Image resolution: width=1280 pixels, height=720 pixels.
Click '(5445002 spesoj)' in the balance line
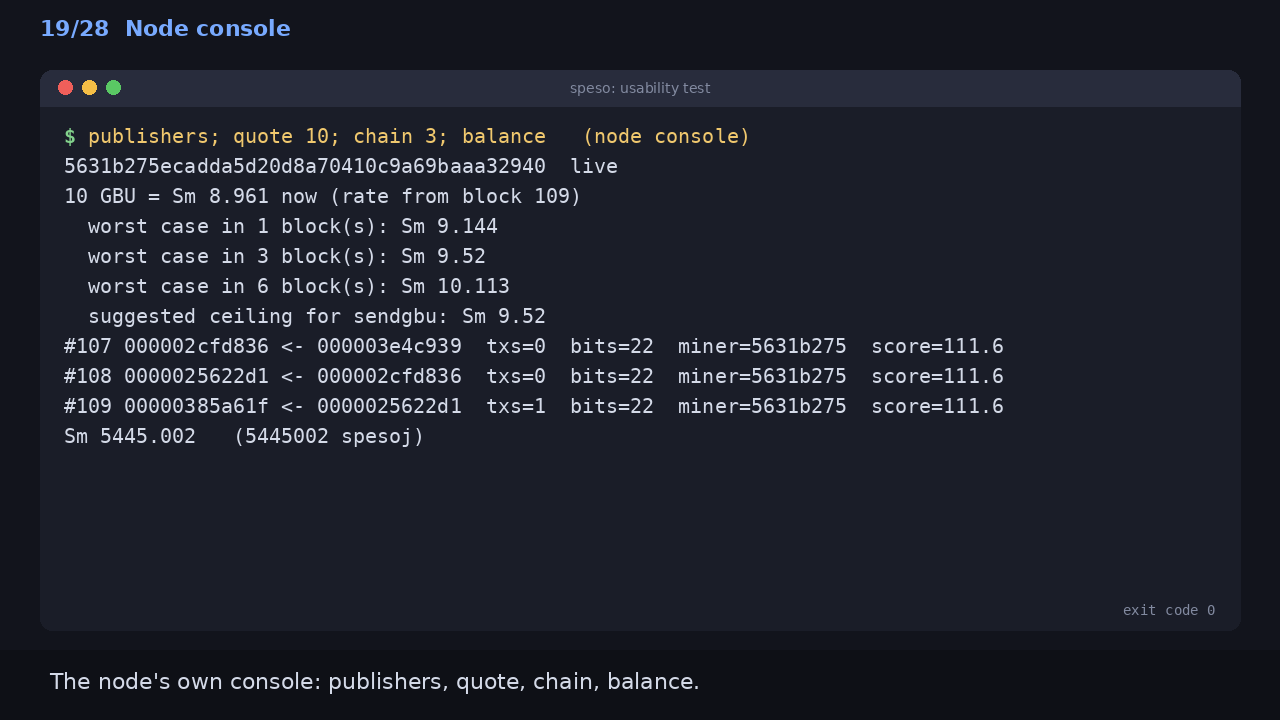click(329, 436)
